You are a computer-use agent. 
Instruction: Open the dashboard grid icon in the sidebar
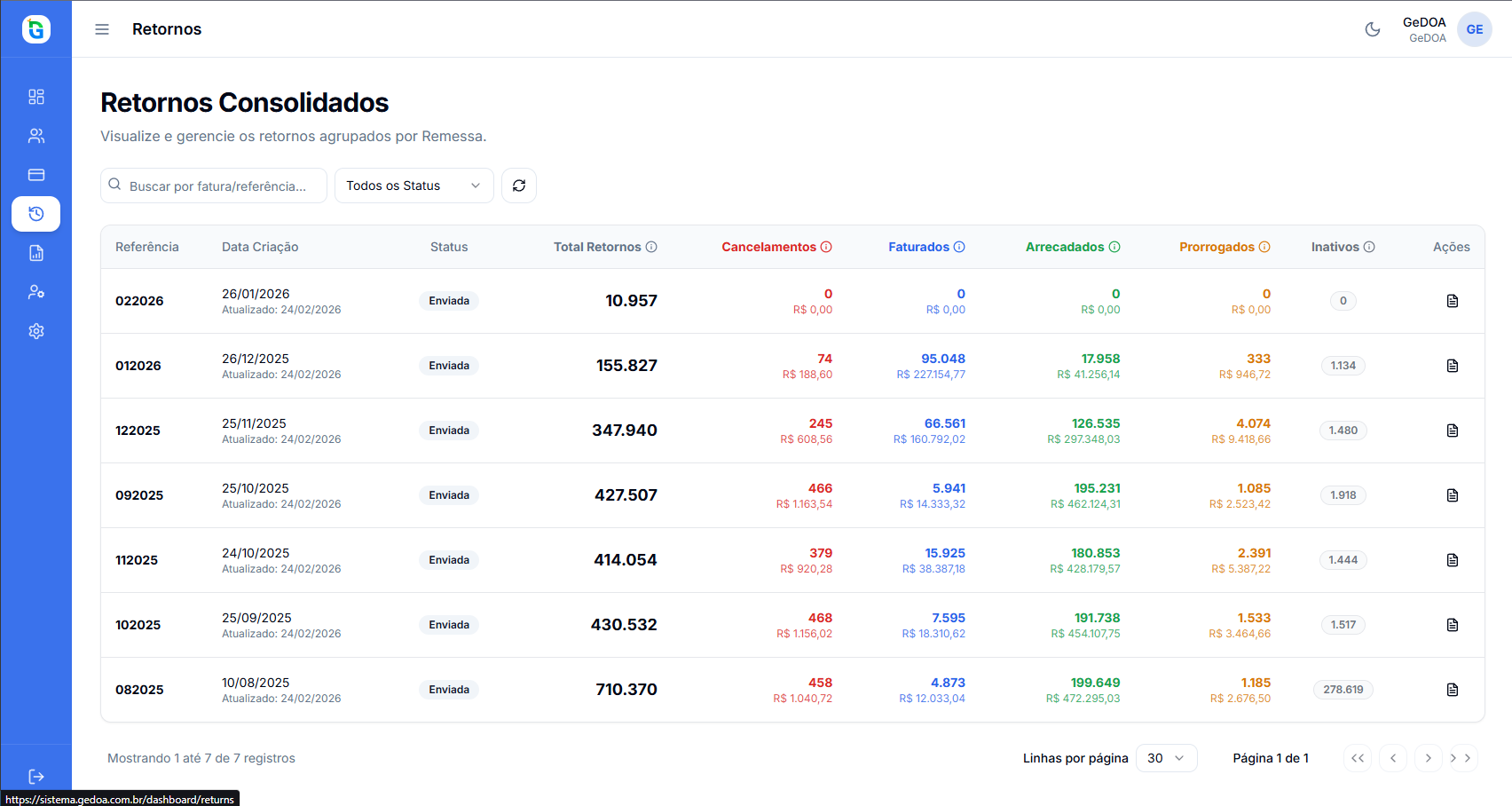click(36, 97)
